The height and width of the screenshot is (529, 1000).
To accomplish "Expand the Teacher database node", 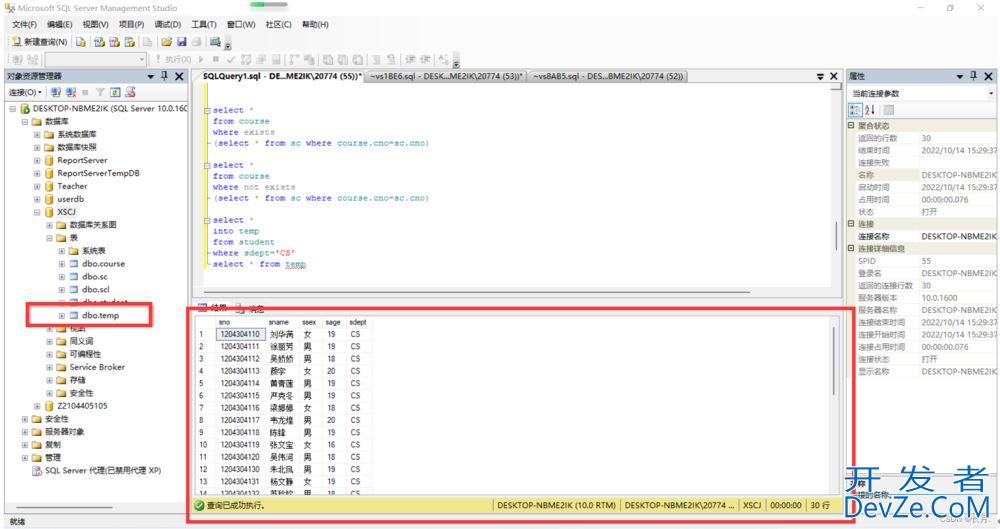I will pyautogui.click(x=37, y=186).
